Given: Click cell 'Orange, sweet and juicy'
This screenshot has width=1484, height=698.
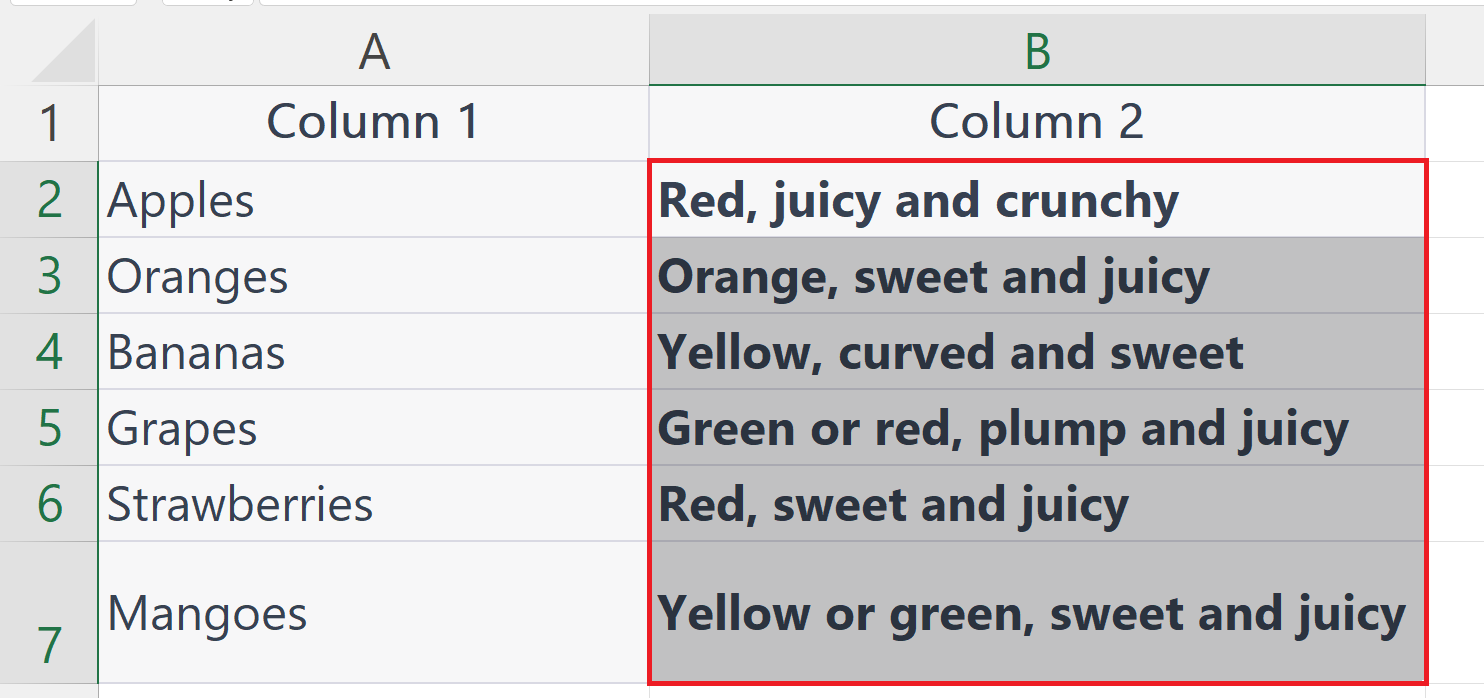Looking at the screenshot, I should pos(1037,276).
